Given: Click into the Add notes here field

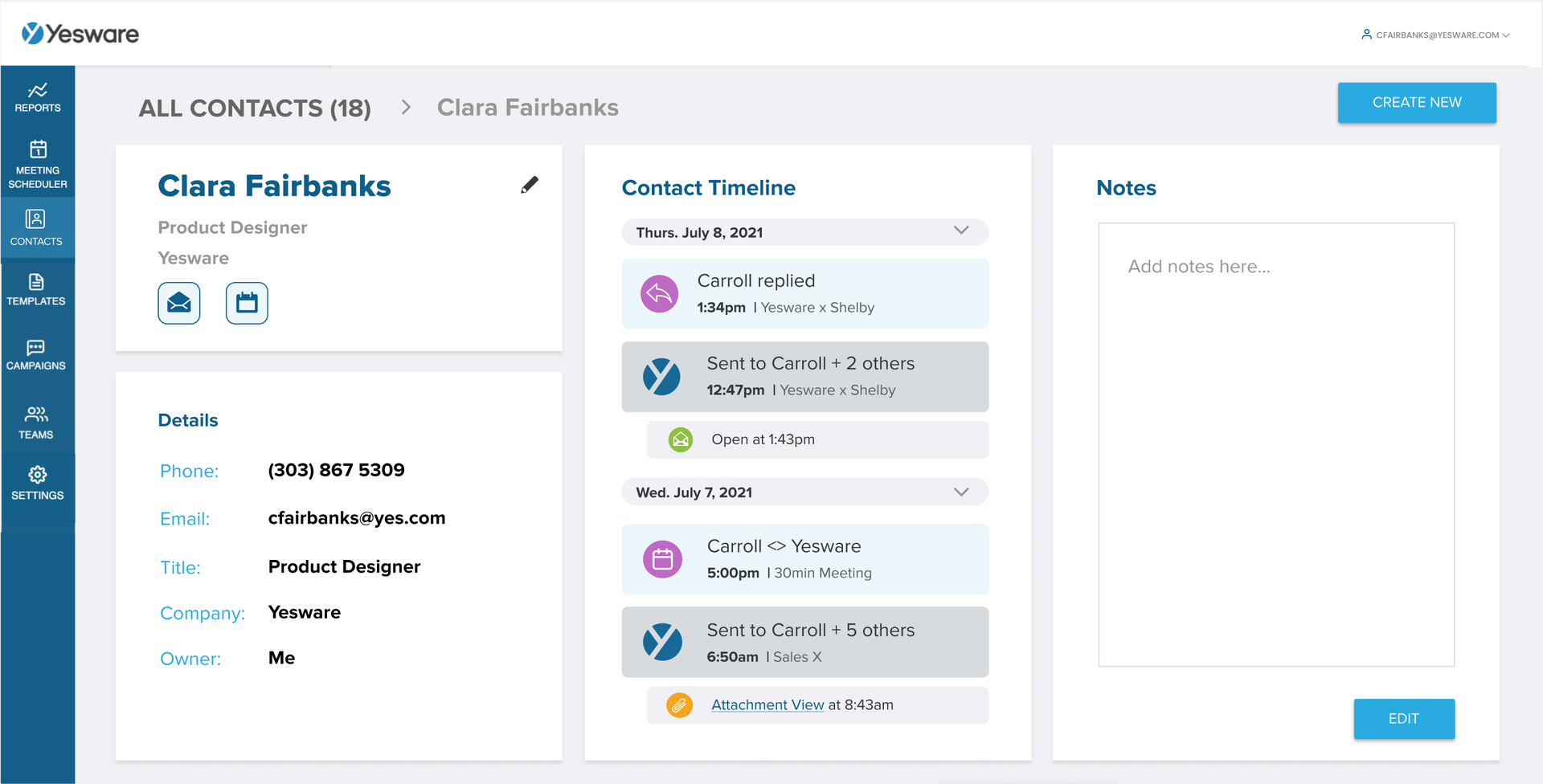Looking at the screenshot, I should pos(1276,445).
